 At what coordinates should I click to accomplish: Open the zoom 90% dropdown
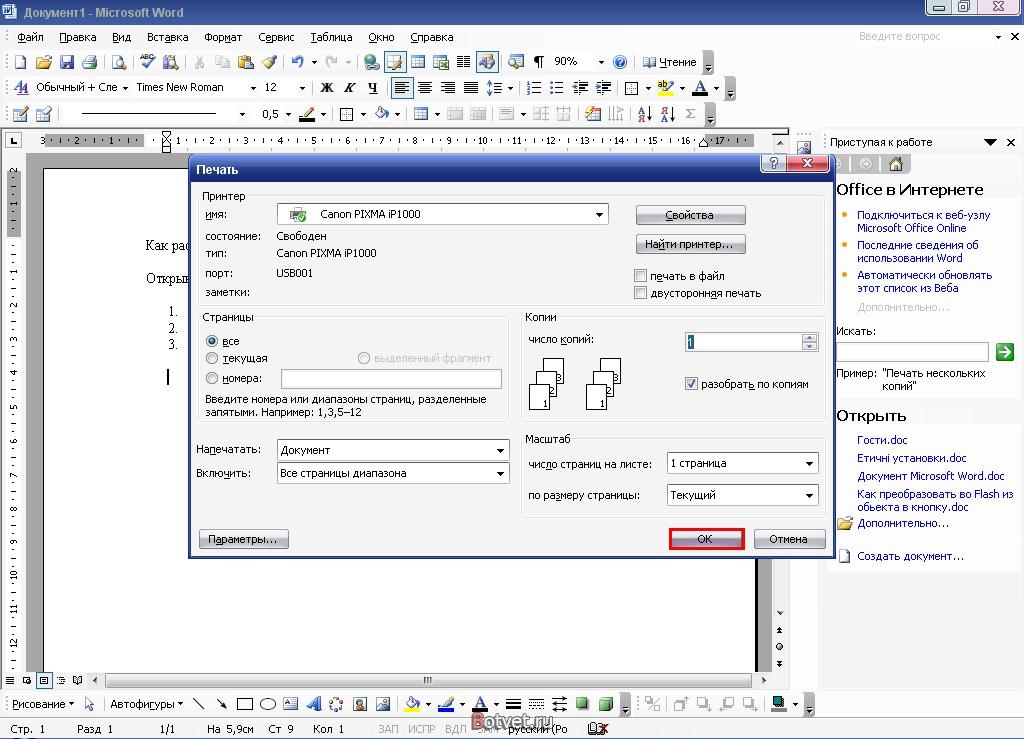pos(601,62)
